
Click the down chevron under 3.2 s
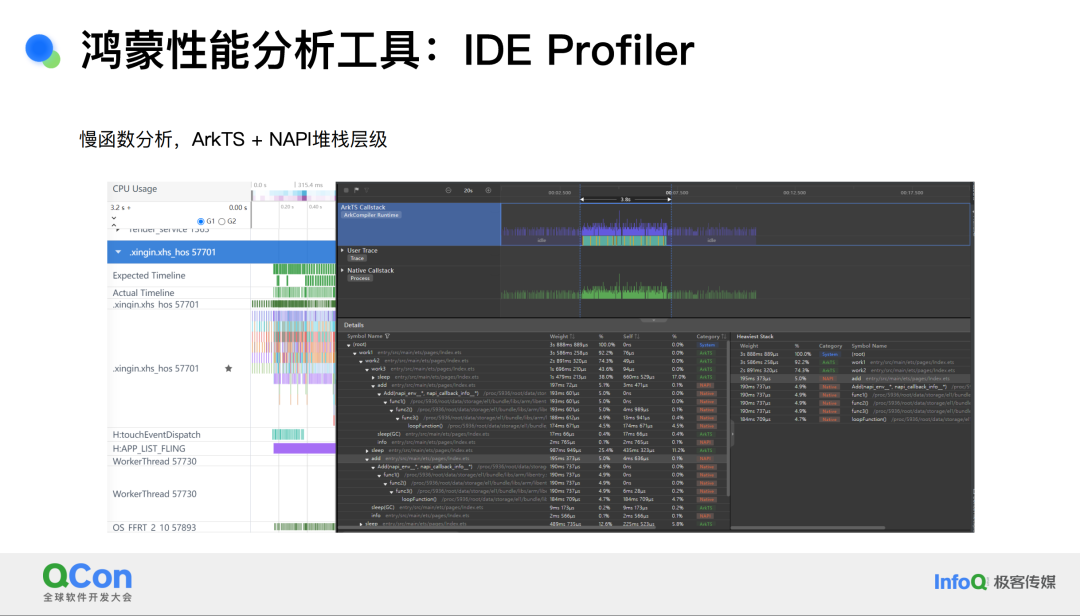tap(114, 220)
